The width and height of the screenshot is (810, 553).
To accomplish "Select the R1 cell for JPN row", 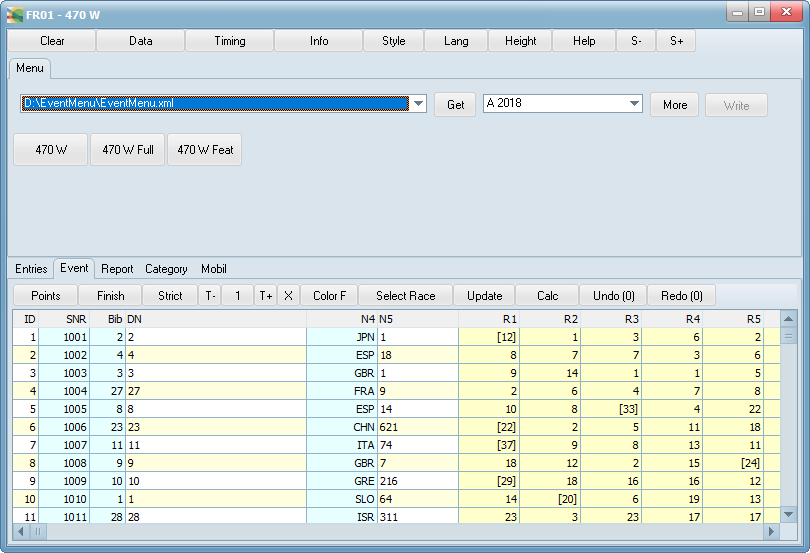I will 489,338.
